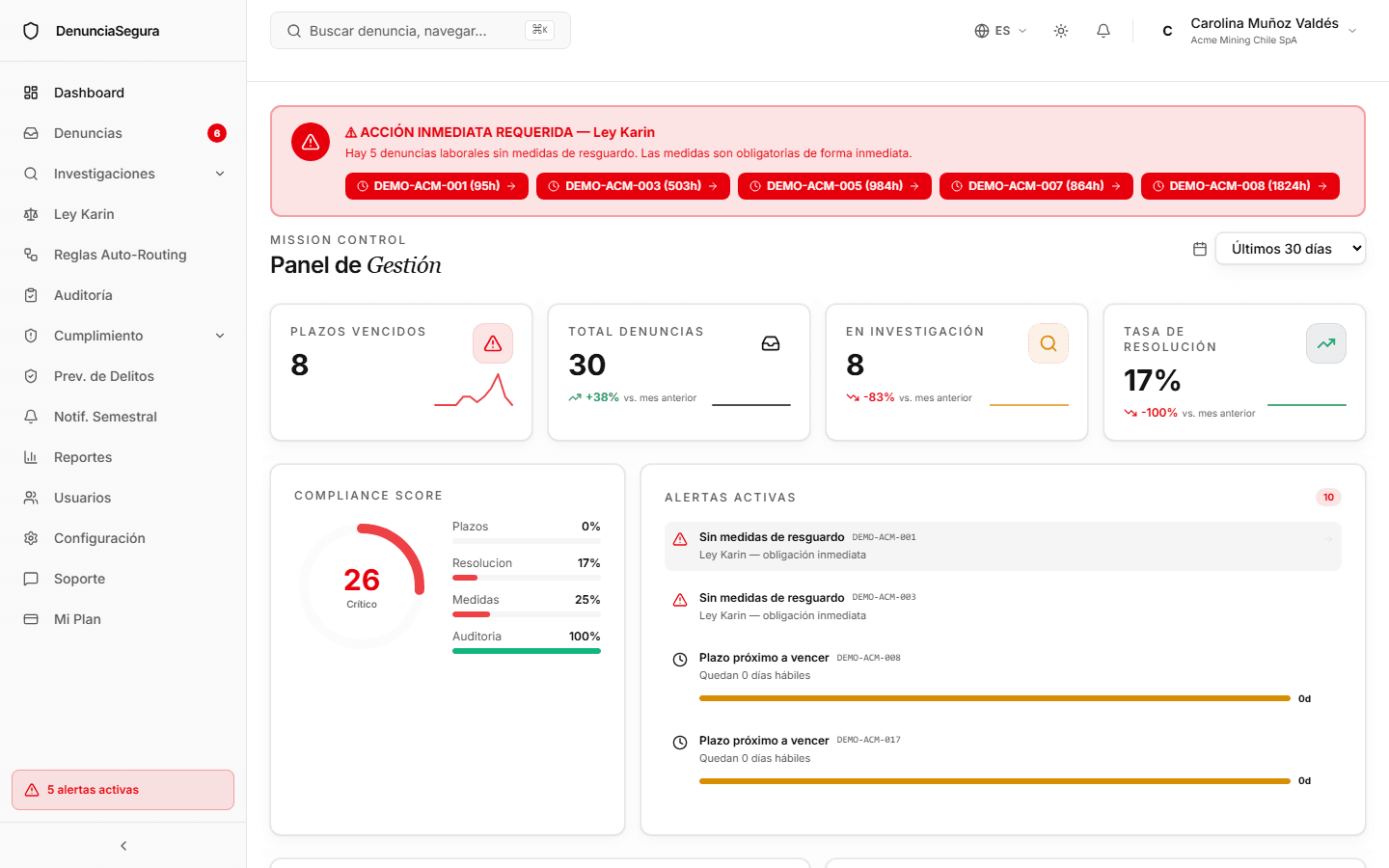Click the trend icon in Tasa de Resolución card
The height and width of the screenshot is (868, 1389).
point(1326,343)
